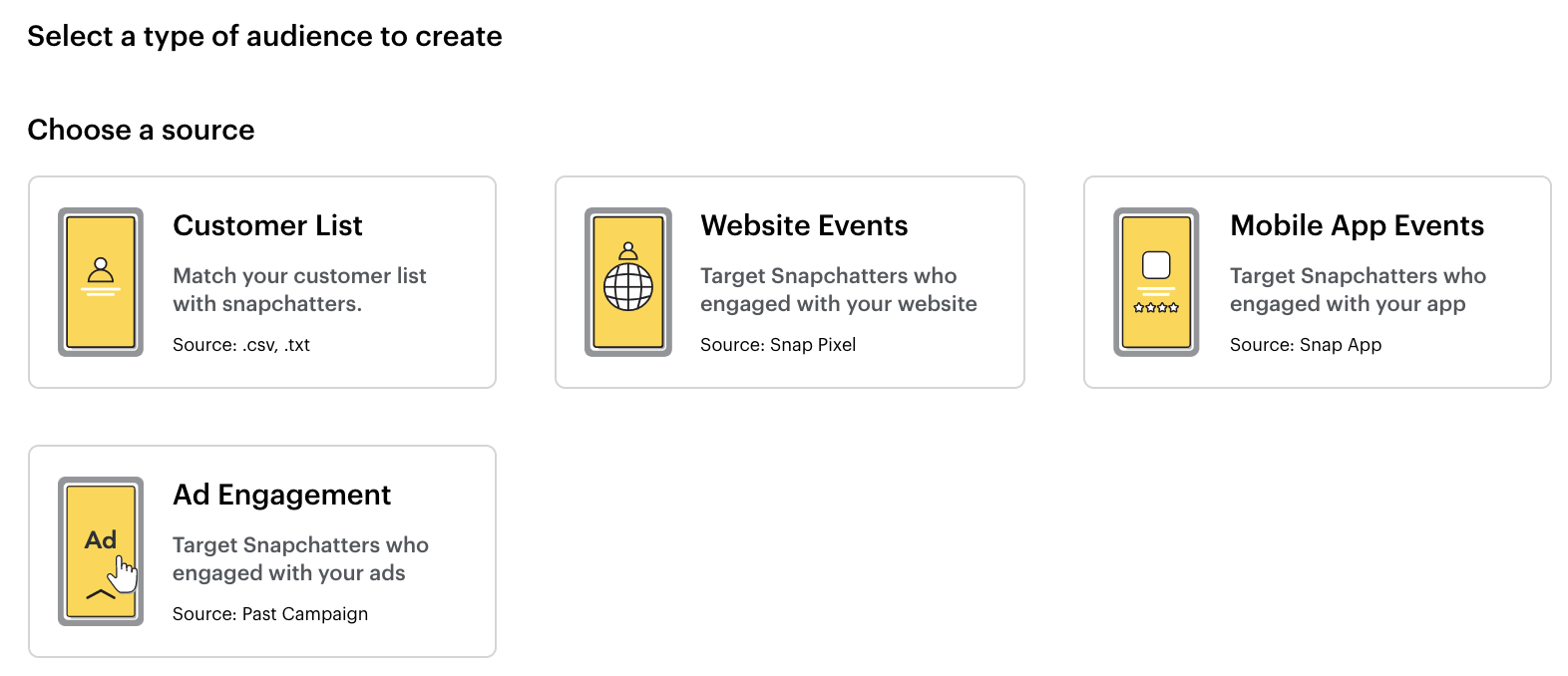1568x676 pixels.
Task: Click the Ad Engagement phone icon
Action: 101,551
